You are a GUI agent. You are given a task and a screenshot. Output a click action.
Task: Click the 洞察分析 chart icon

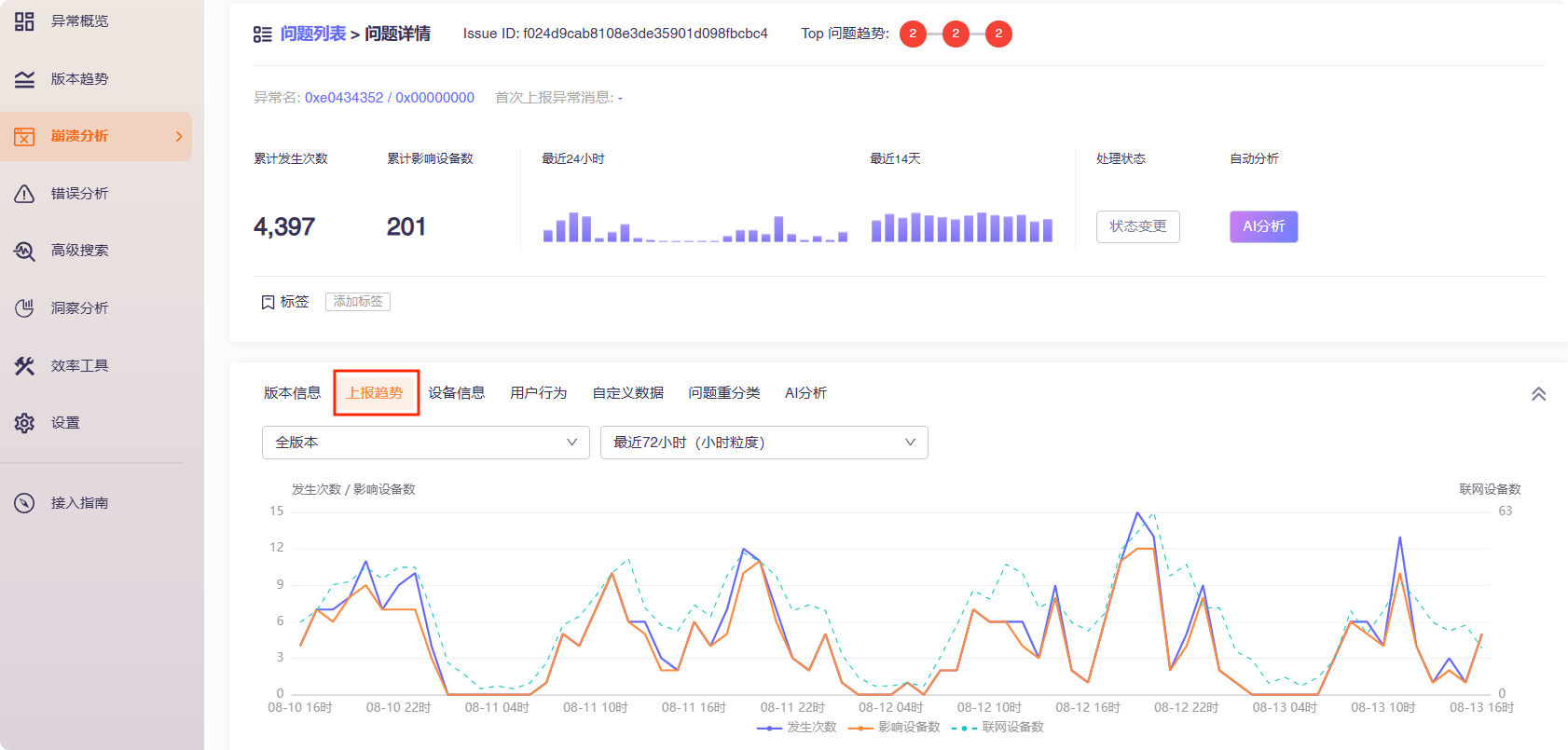tap(24, 308)
